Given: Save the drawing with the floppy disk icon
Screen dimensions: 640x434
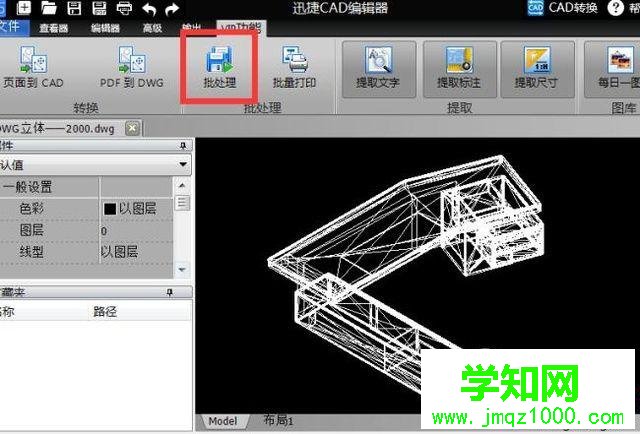Looking at the screenshot, I should (x=74, y=8).
